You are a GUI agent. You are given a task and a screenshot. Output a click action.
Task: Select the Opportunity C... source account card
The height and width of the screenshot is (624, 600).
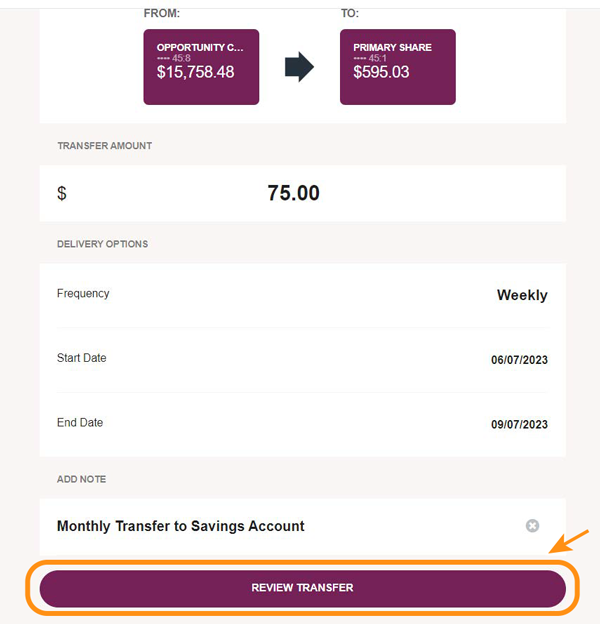click(201, 67)
